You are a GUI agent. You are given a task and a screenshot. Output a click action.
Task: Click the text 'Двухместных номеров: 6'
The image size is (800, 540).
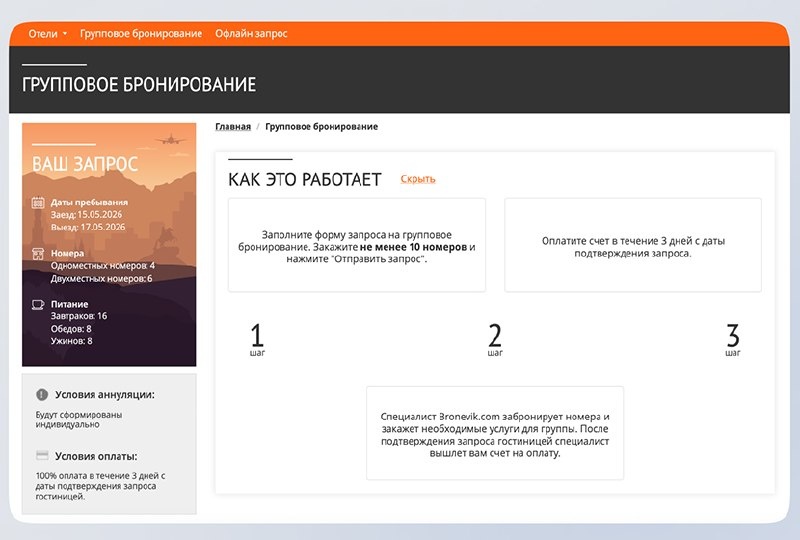tap(102, 279)
